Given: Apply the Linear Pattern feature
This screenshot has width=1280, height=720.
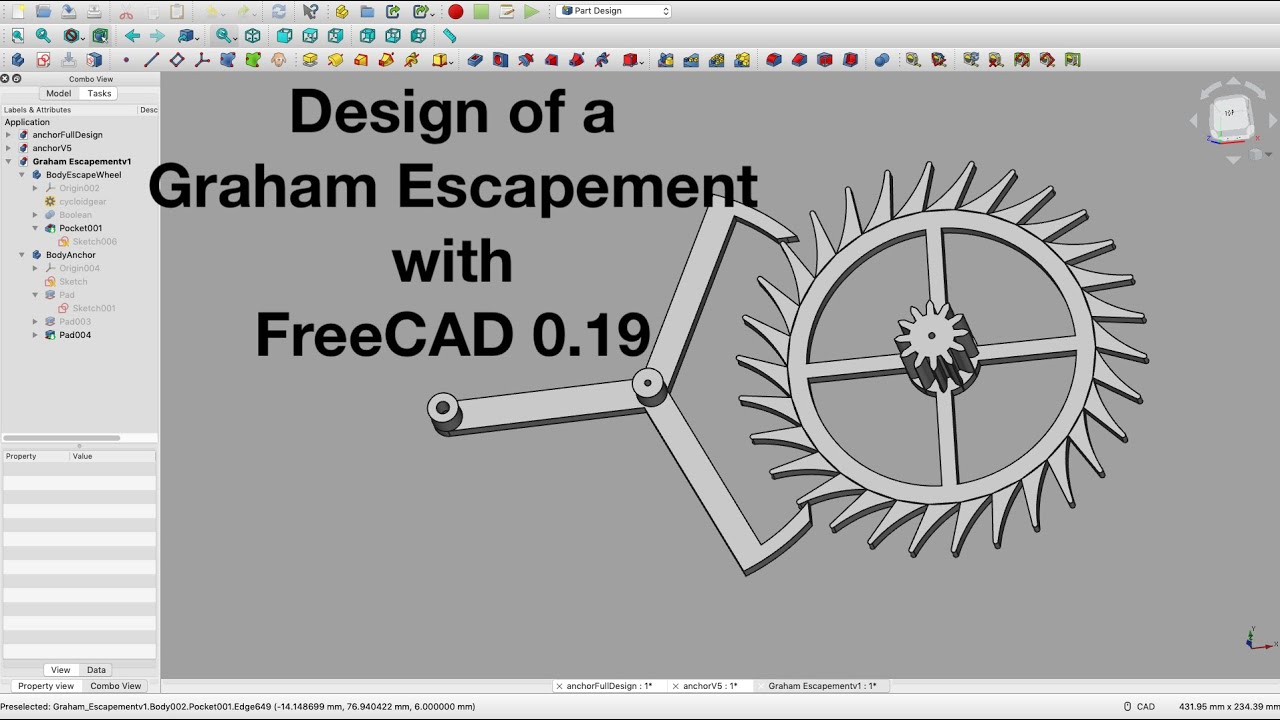Looking at the screenshot, I should click(691, 60).
